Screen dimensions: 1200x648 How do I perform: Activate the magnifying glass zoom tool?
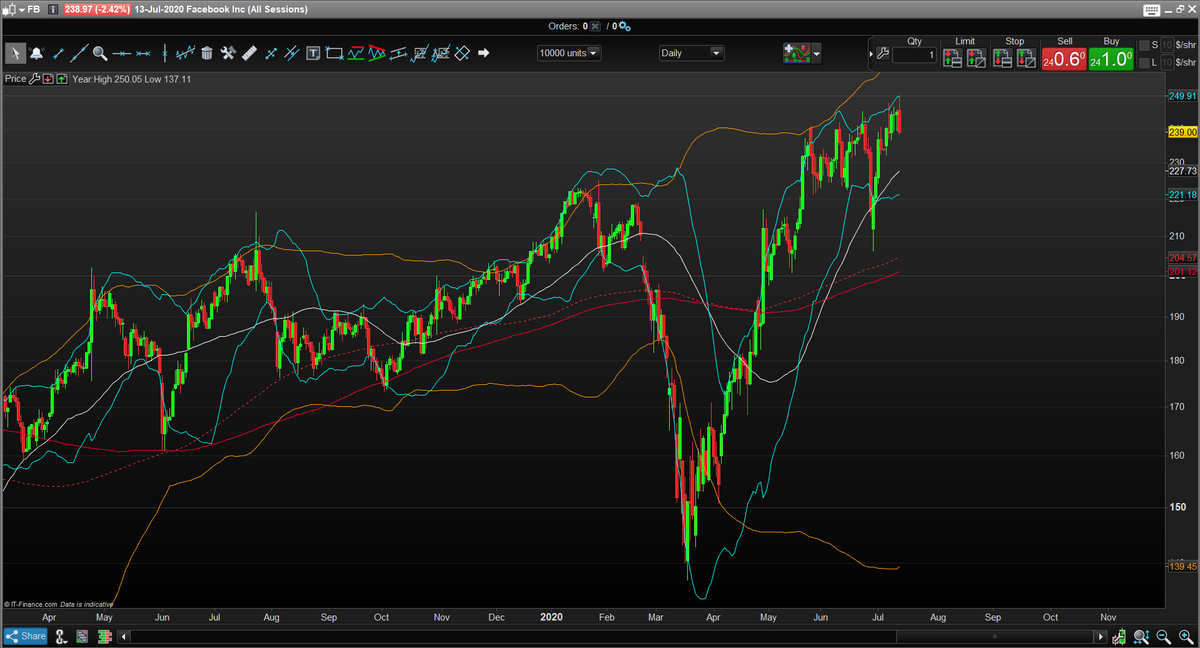point(100,53)
